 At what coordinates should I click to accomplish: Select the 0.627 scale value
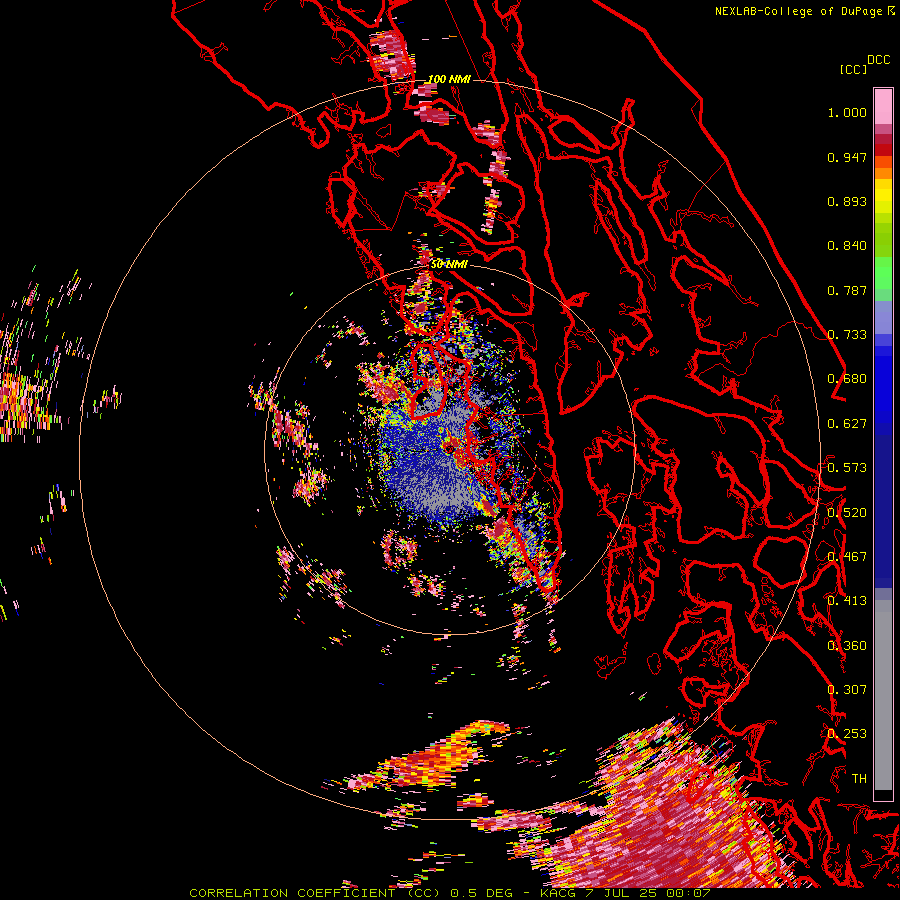847,424
